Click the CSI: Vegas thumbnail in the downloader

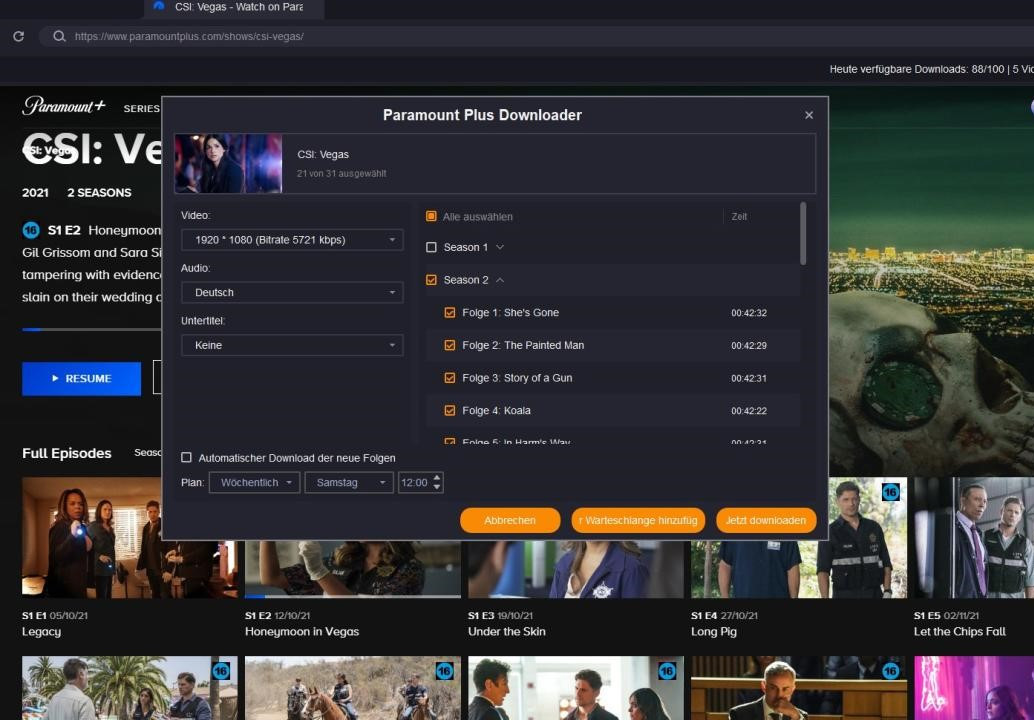point(228,164)
